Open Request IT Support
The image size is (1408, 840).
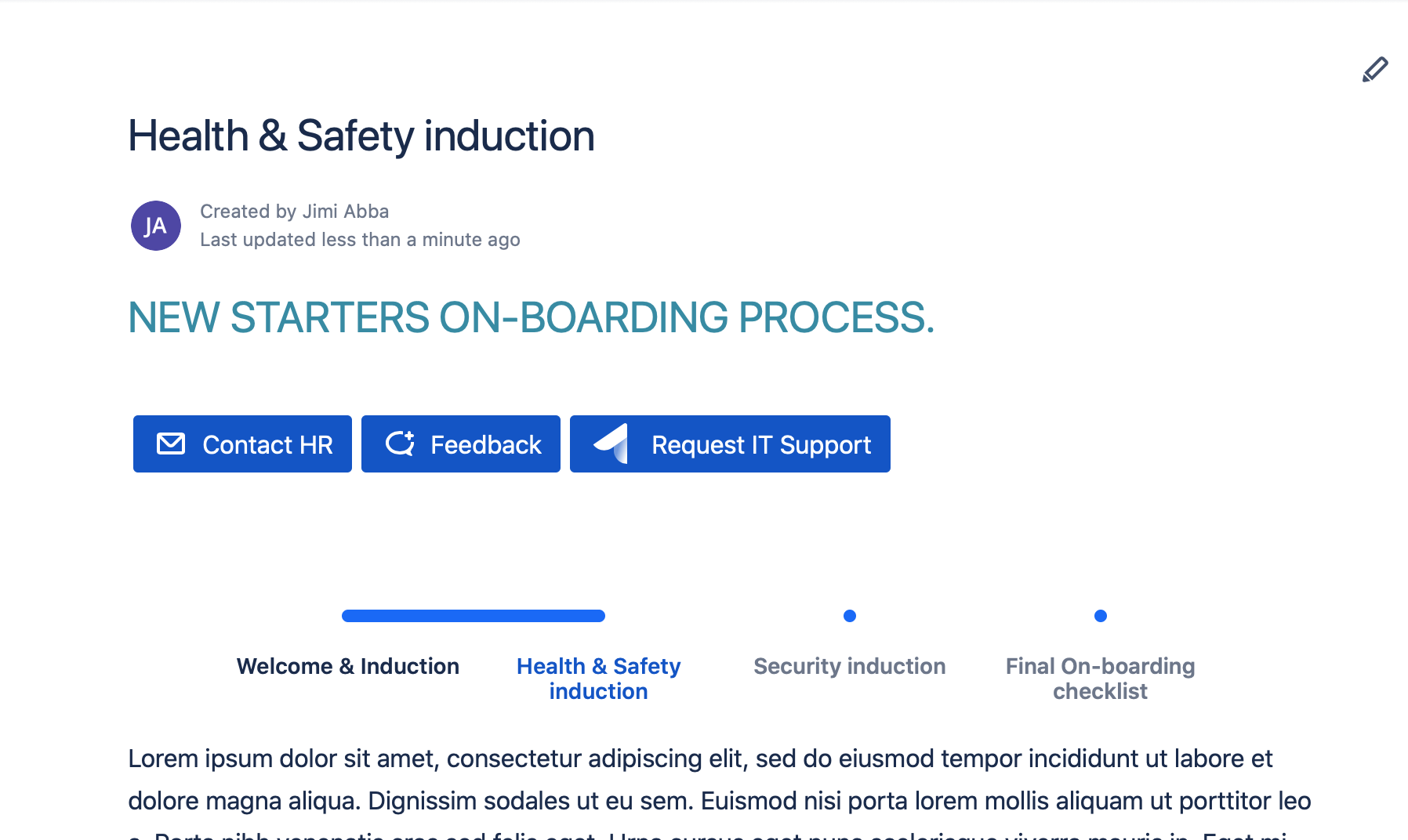[x=730, y=444]
